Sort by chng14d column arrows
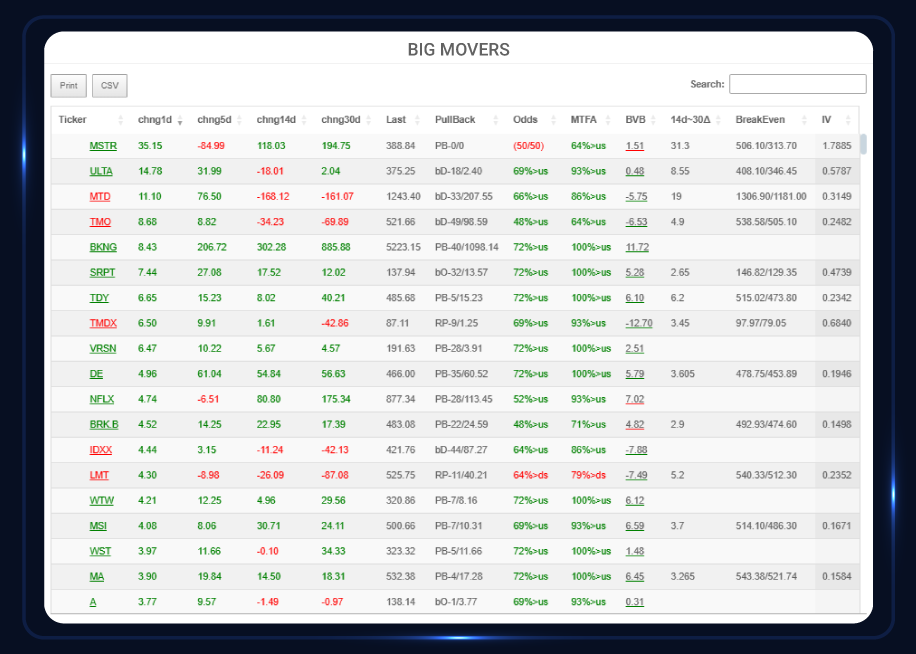Screen dimensions: 916x654 coord(304,120)
